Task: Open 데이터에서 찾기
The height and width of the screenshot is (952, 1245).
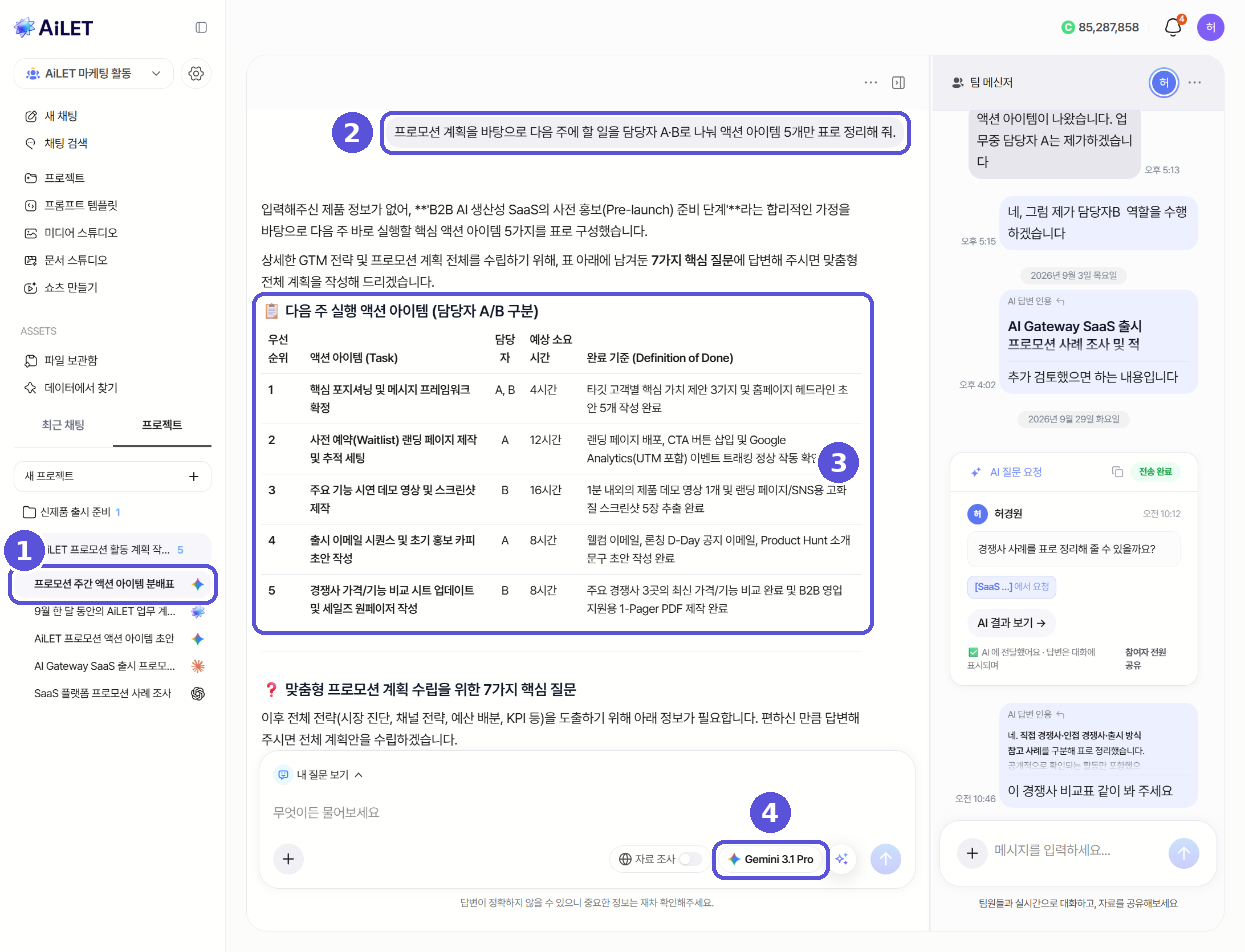Action: [x=70, y=387]
